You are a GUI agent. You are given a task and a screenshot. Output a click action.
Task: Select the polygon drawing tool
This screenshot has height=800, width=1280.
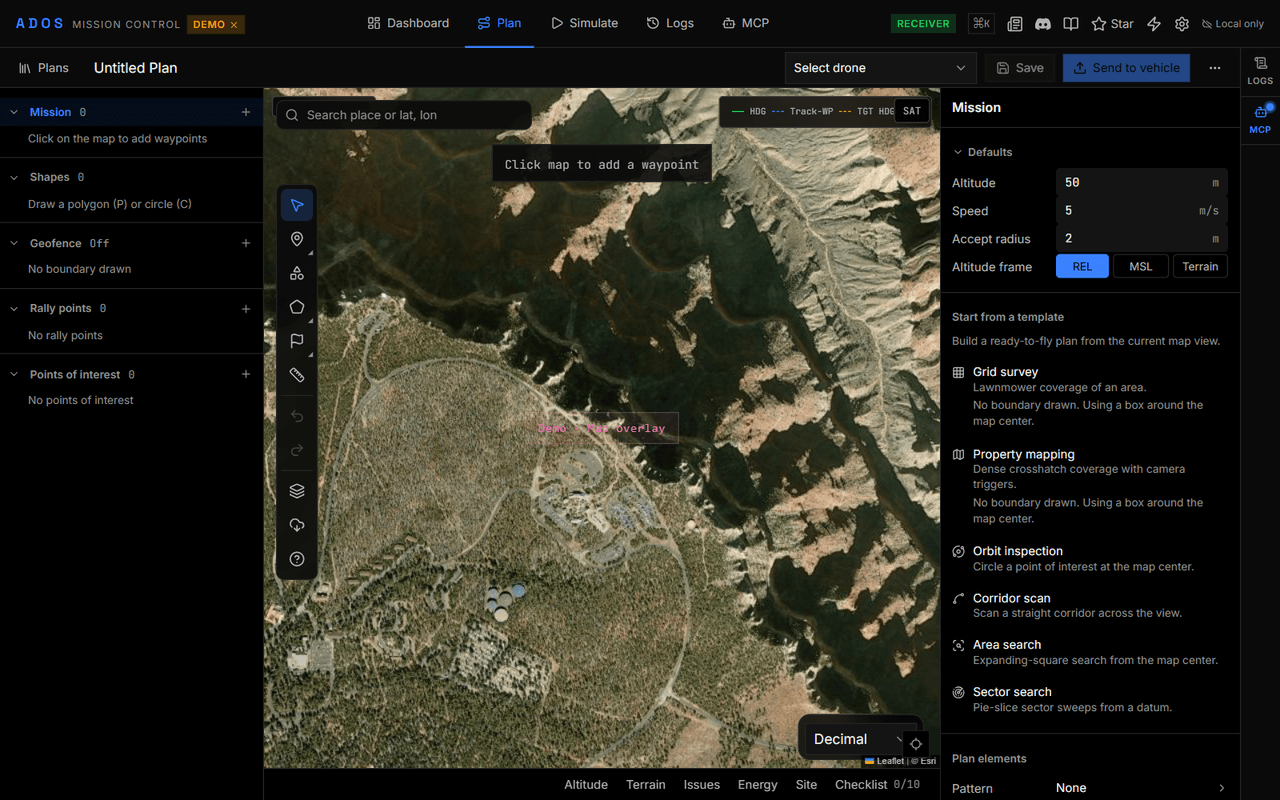coord(297,307)
